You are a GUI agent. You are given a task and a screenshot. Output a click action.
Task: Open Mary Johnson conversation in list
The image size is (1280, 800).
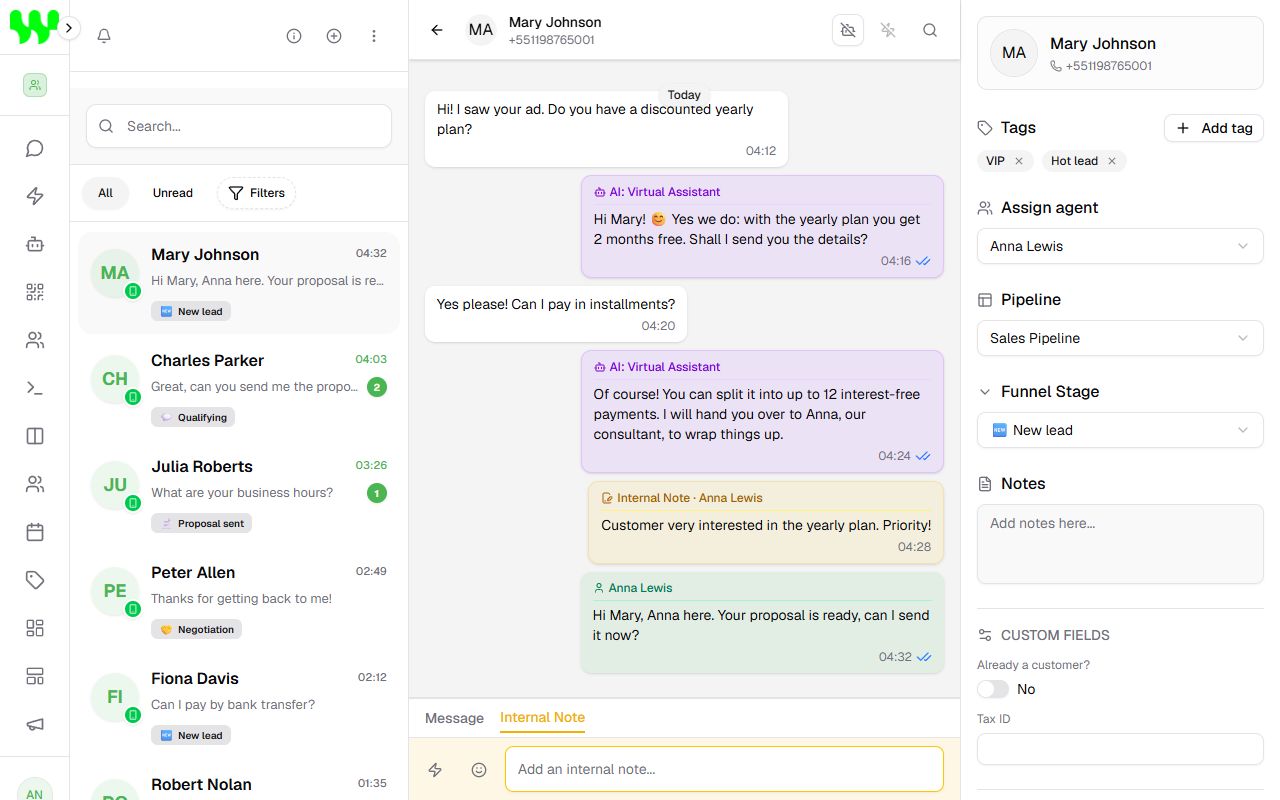point(239,284)
